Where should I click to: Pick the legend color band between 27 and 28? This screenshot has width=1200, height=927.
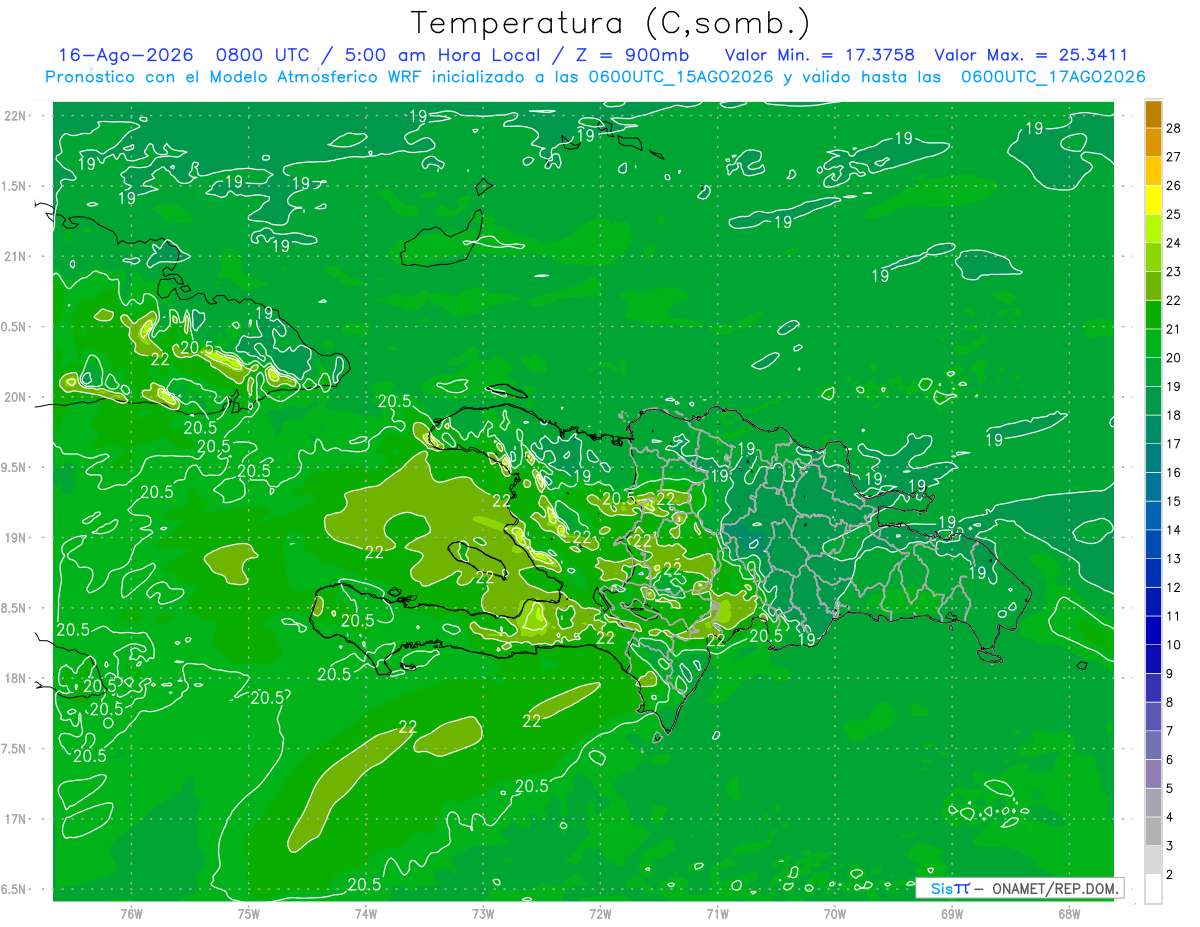[x=1153, y=142]
